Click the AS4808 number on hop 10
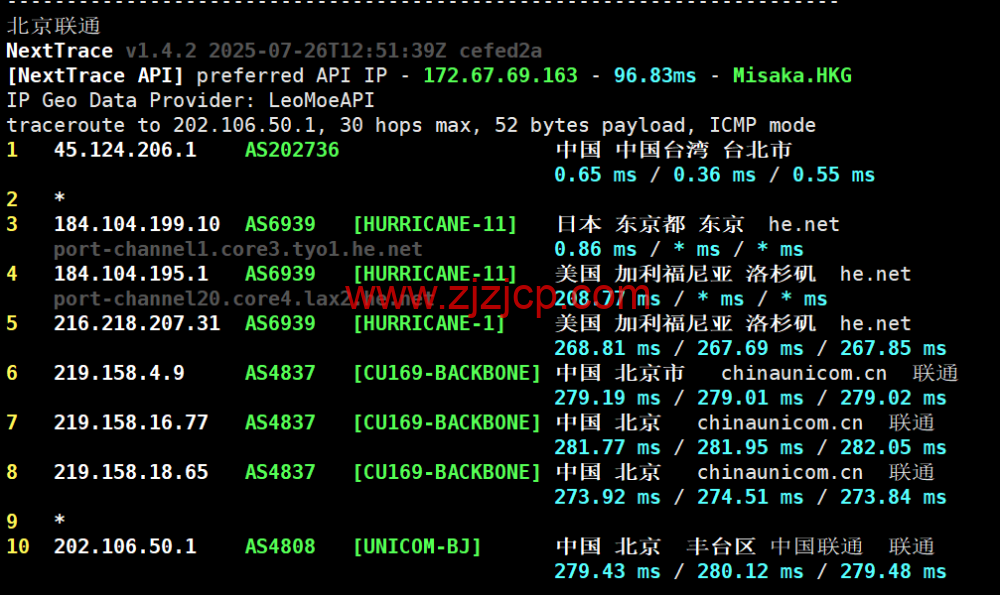The height and width of the screenshot is (595, 1000). coord(280,546)
